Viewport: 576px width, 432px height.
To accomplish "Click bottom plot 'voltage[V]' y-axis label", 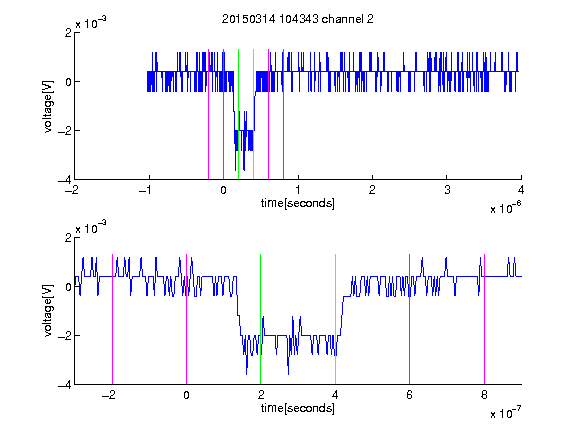I will point(48,310).
